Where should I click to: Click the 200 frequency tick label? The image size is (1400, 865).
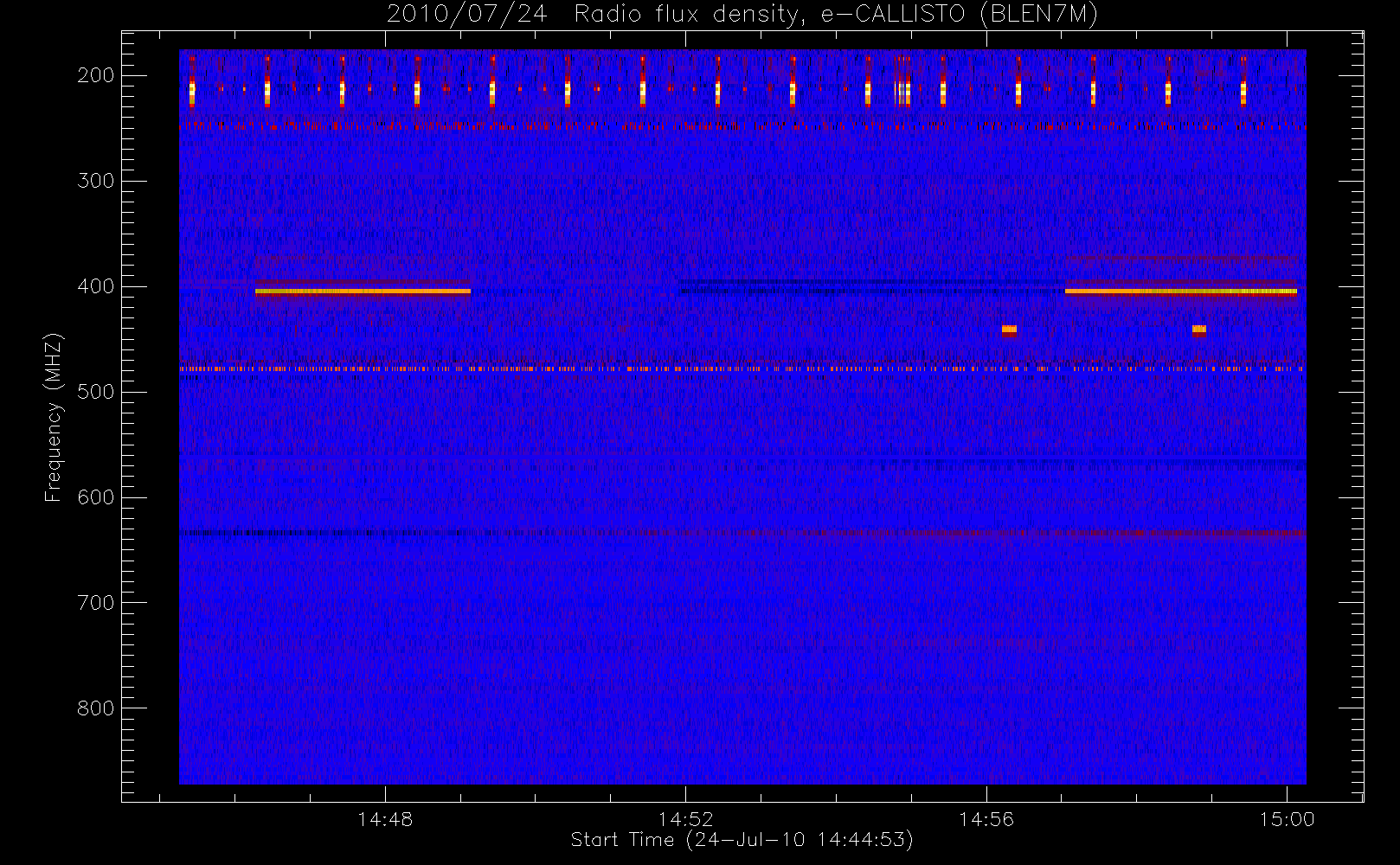click(x=96, y=75)
